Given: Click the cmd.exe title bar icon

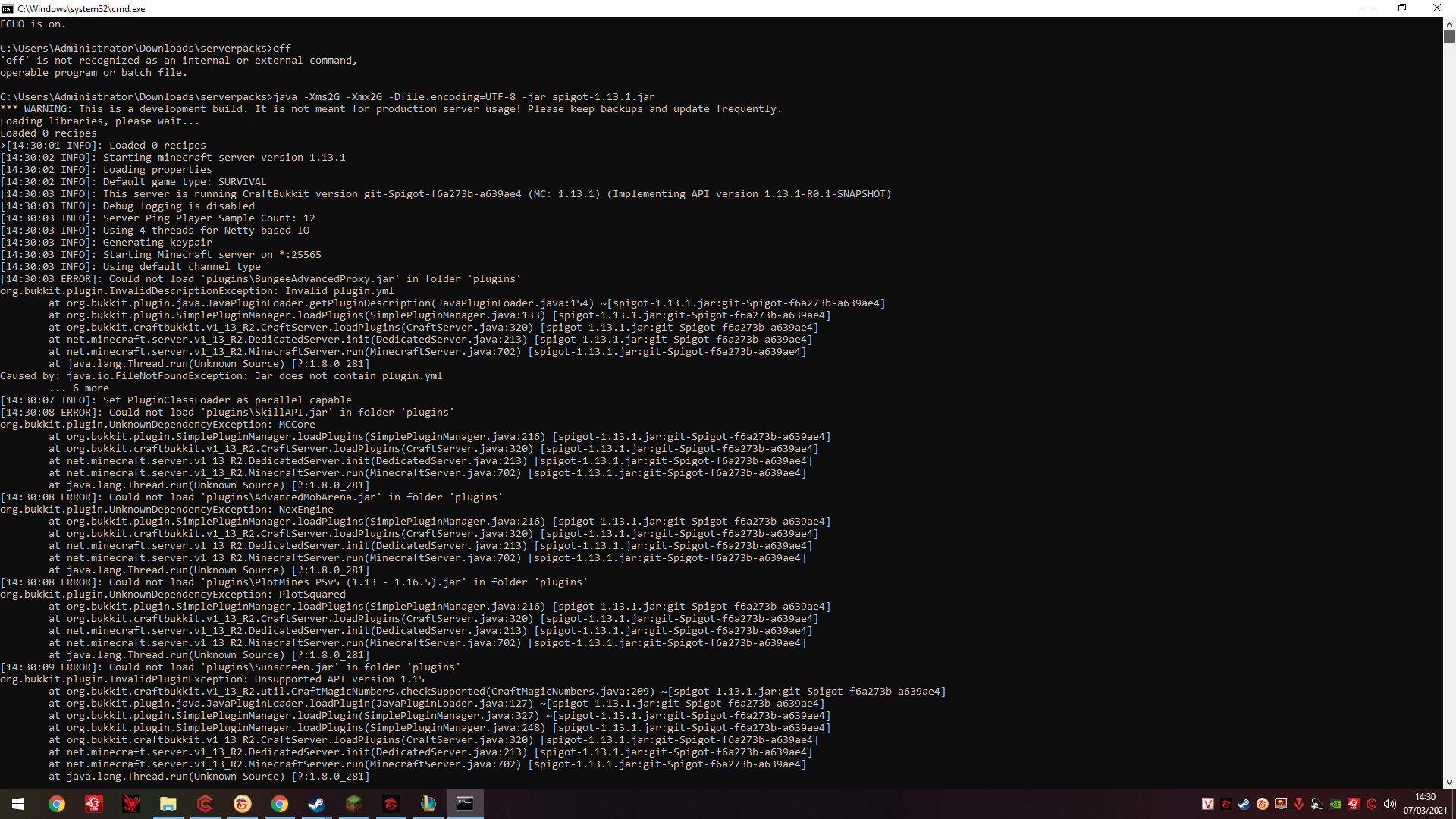Looking at the screenshot, I should tap(8, 8).
